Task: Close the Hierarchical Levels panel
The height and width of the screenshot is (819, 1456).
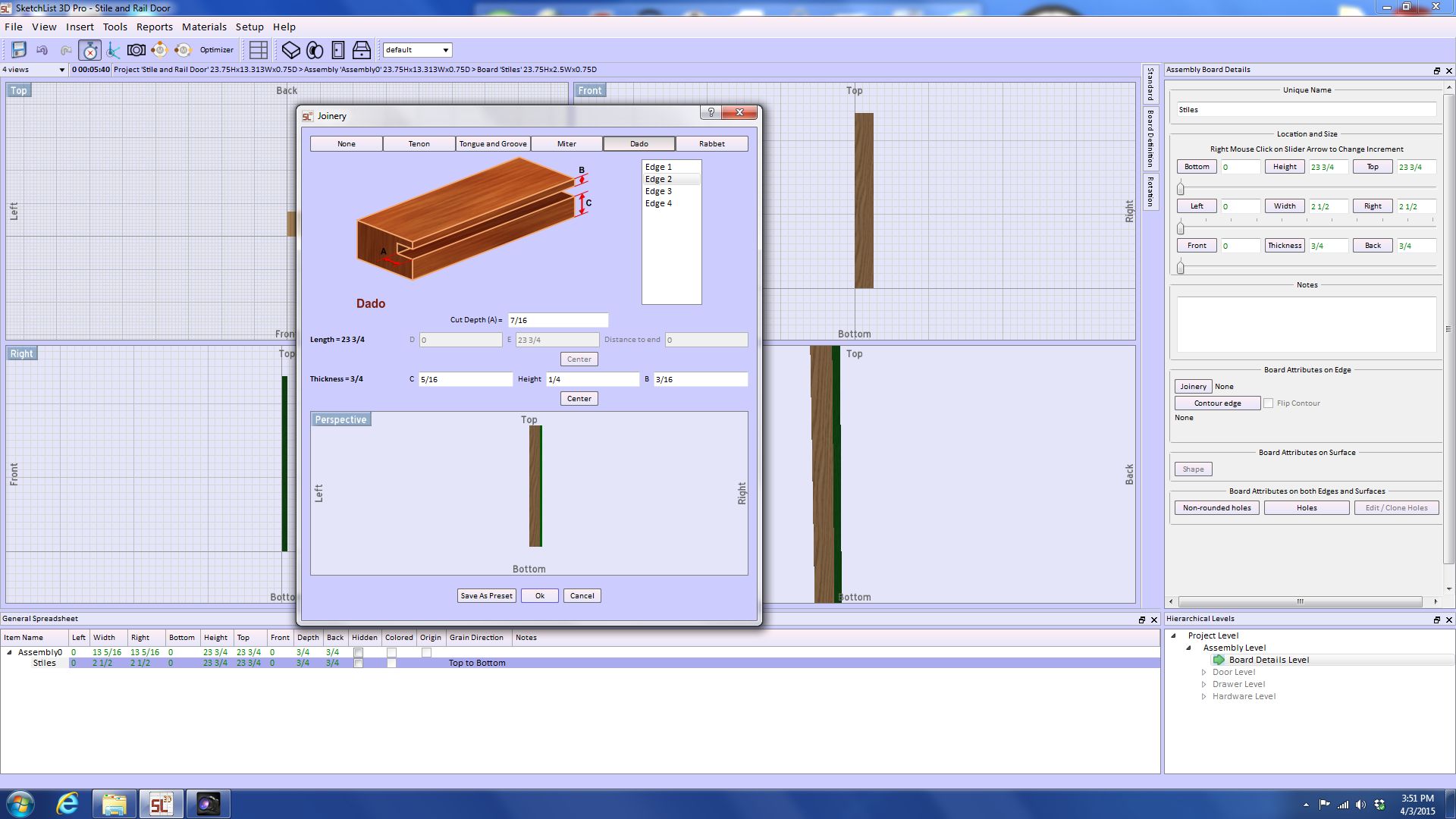Action: pyautogui.click(x=1449, y=620)
